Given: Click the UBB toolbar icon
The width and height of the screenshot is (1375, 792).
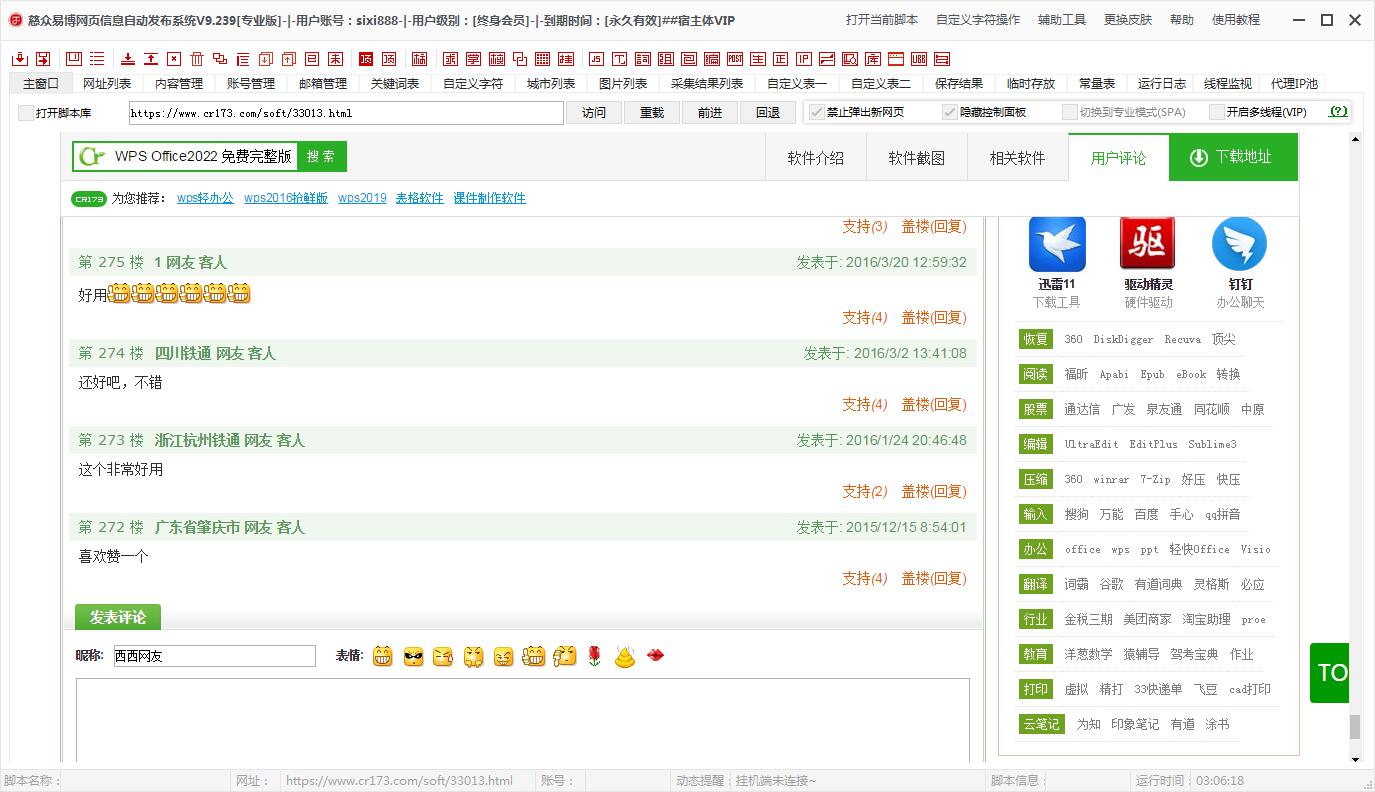Looking at the screenshot, I should coord(921,59).
